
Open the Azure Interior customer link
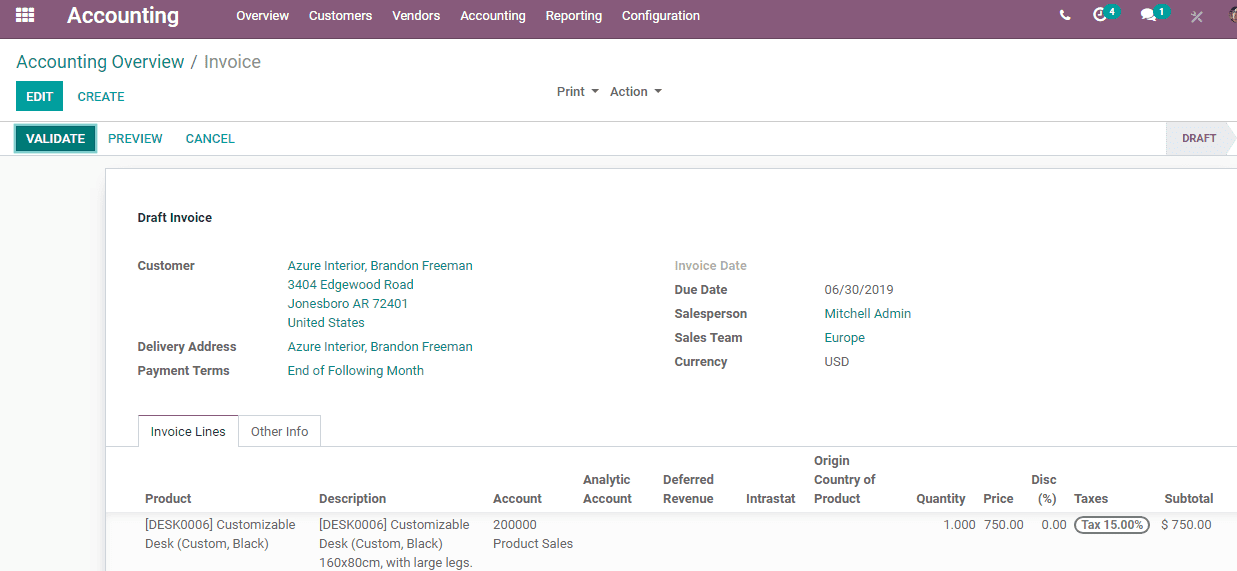pyautogui.click(x=380, y=266)
